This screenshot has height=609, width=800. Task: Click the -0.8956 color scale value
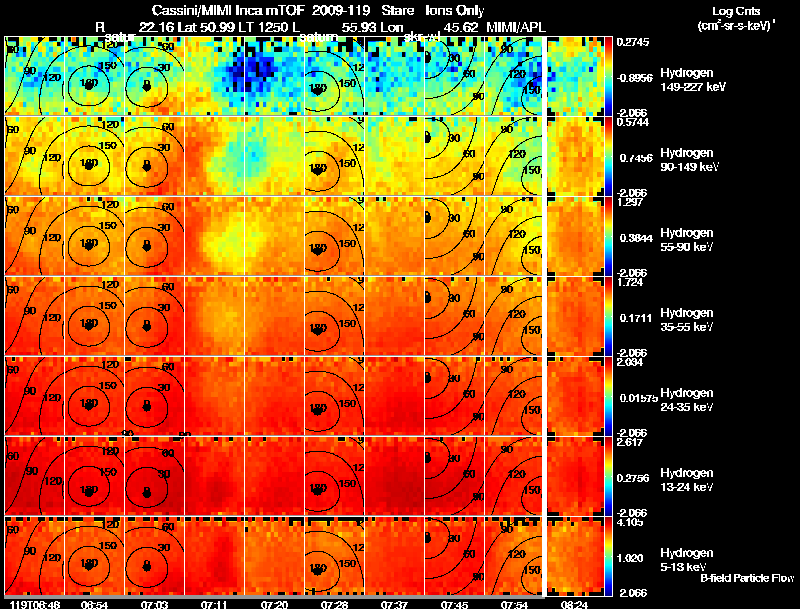click(634, 78)
